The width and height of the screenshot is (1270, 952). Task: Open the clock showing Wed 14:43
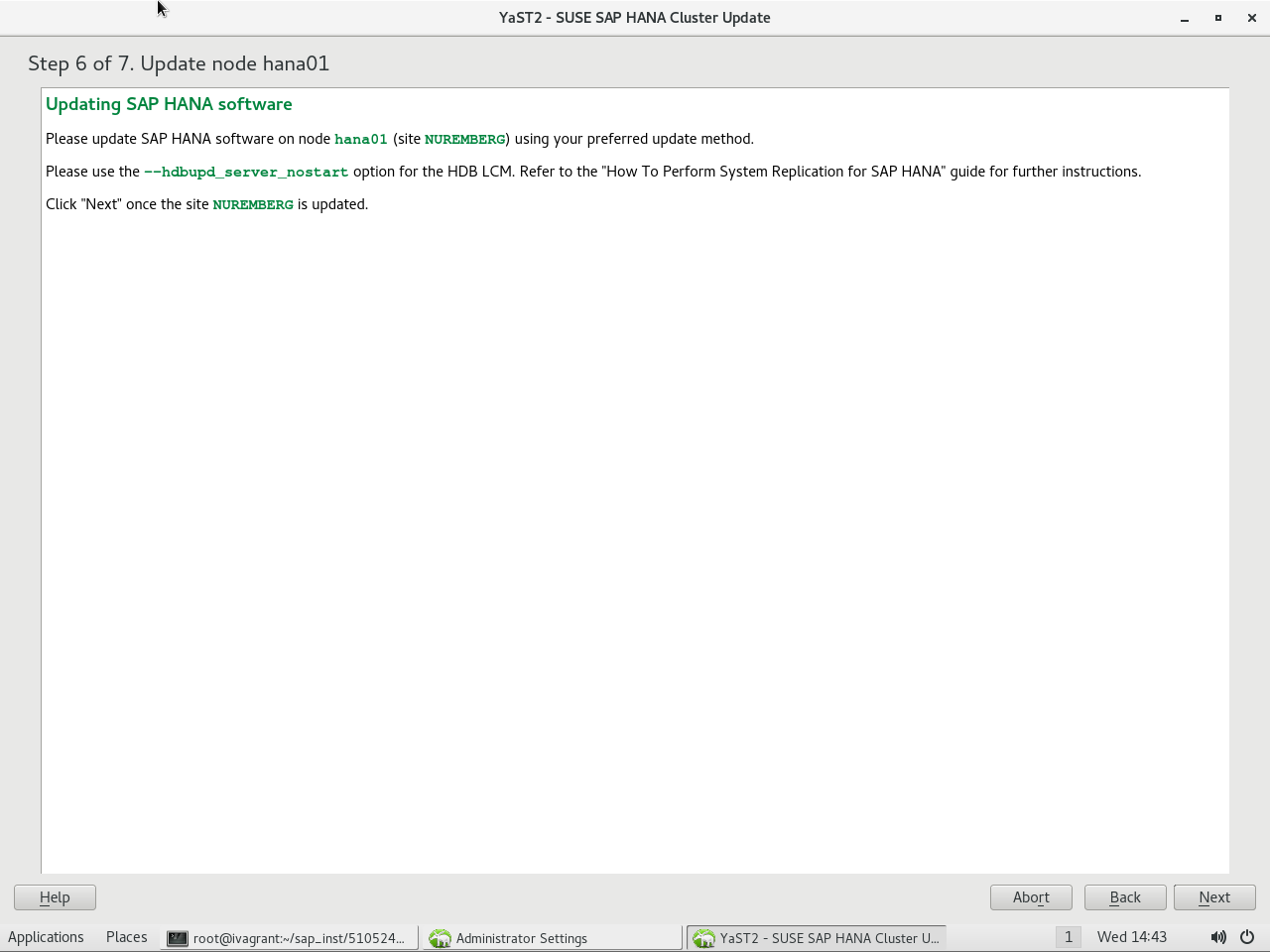coord(1132,937)
